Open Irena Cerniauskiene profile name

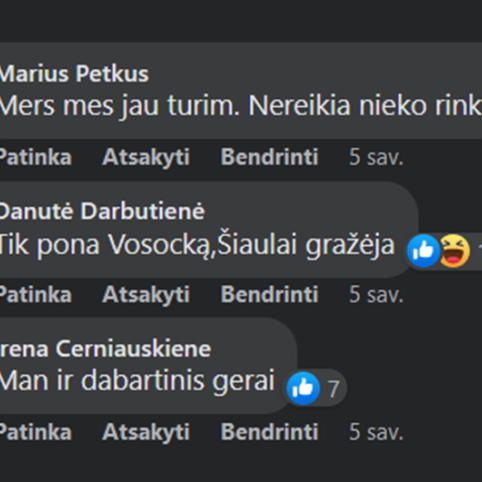coord(105,349)
